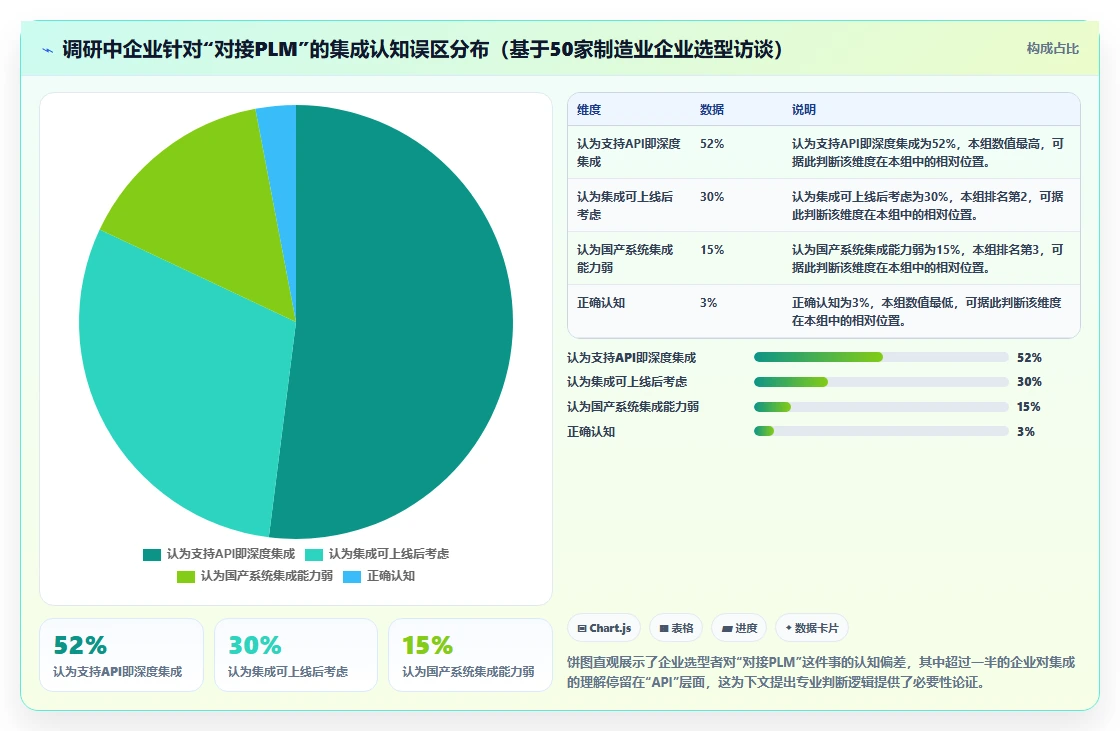Click the green legend color box
Image resolution: width=1120 pixels, height=731 pixels.
186,577
